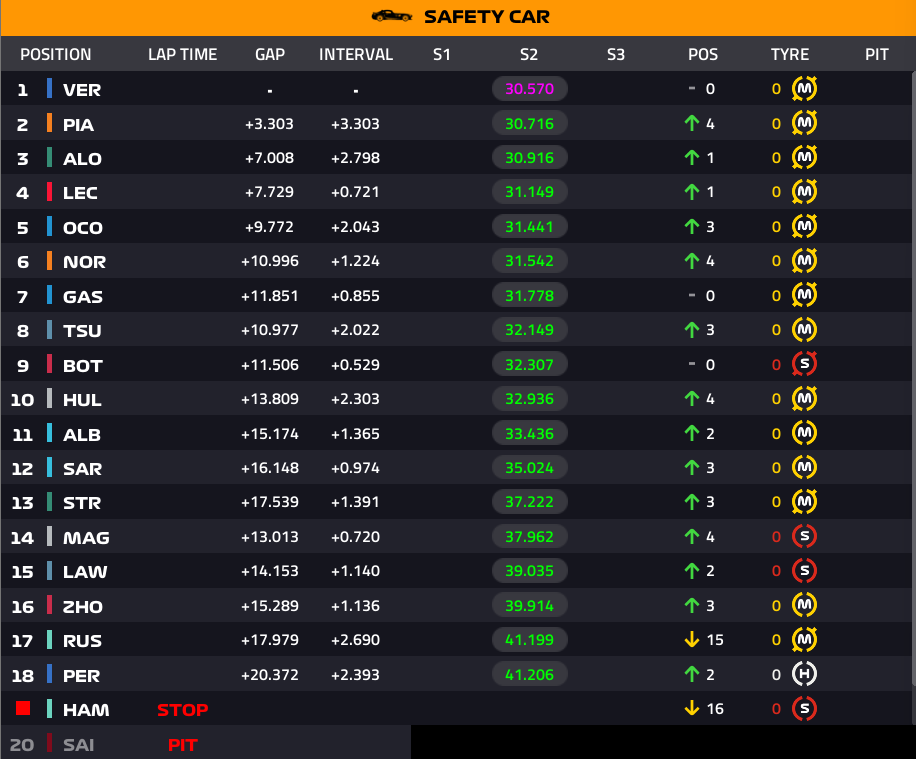Click the red PIT label for SAI

(182, 745)
